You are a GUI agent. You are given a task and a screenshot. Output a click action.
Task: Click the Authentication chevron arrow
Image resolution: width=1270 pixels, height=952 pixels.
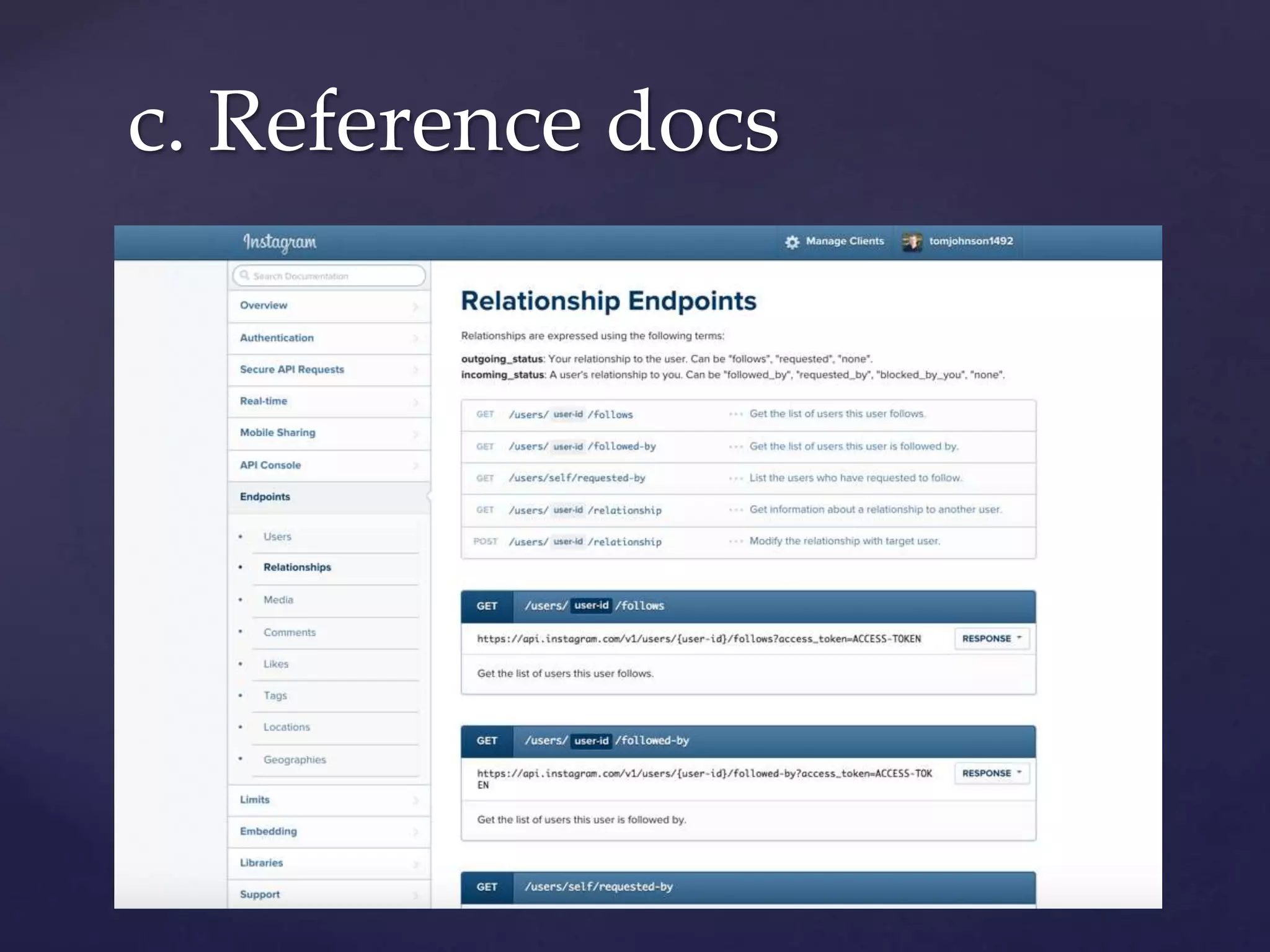(415, 338)
